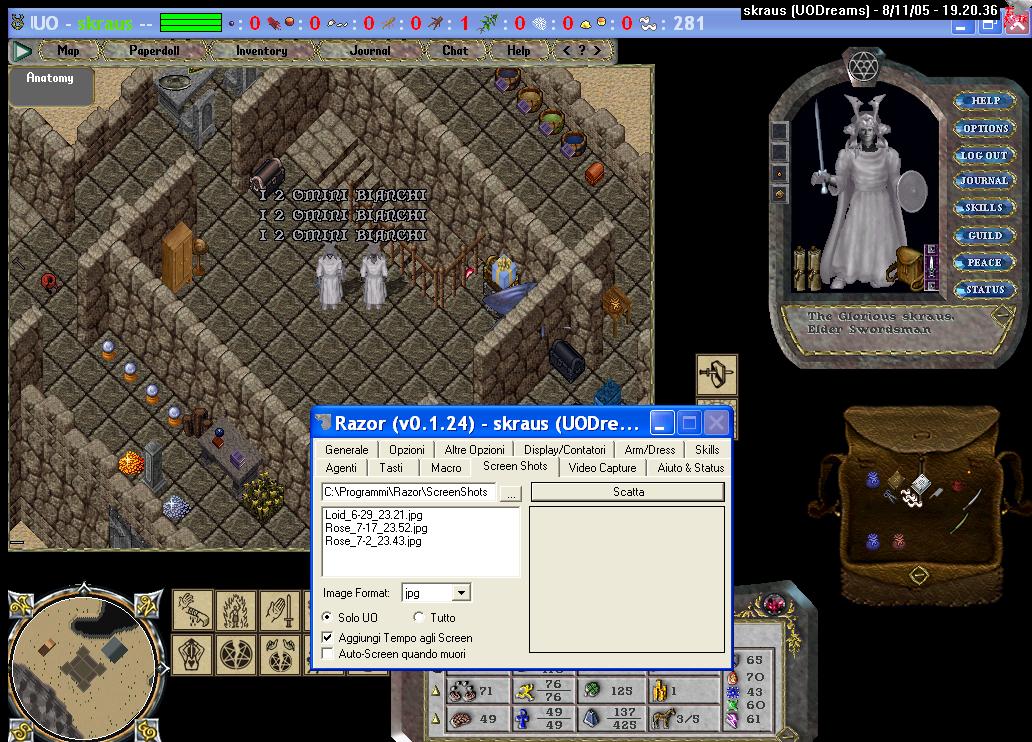The image size is (1032, 742).
Task: Click the two hands over pentagram spell icon
Action: (280, 654)
